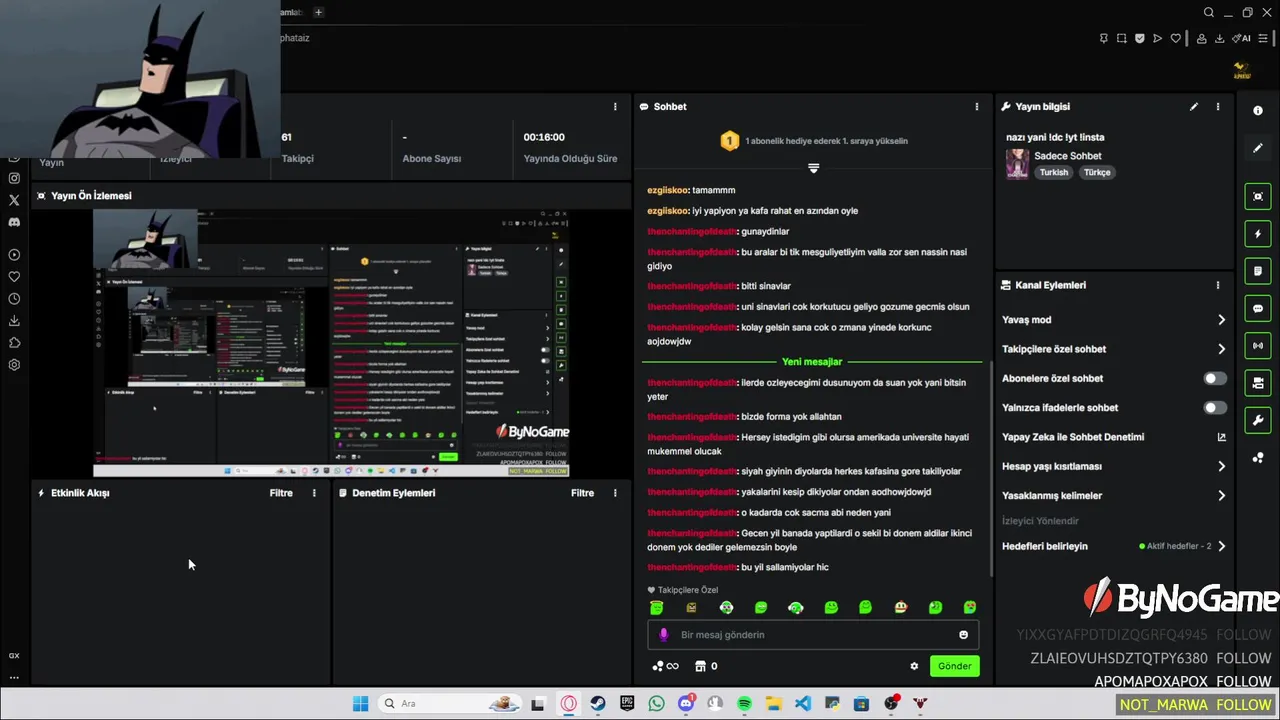1280x720 pixels.
Task: Open Discord from the browser sidebar
Action: point(14,222)
